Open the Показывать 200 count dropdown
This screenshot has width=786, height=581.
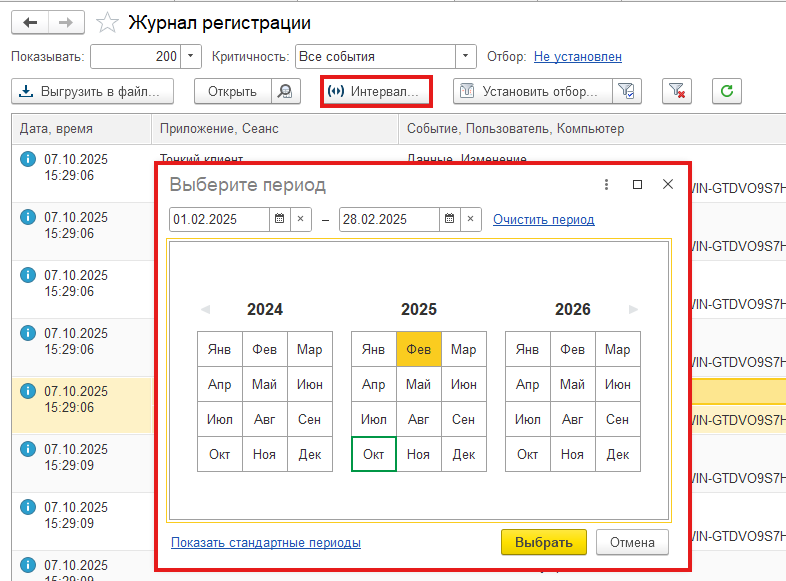pos(191,57)
